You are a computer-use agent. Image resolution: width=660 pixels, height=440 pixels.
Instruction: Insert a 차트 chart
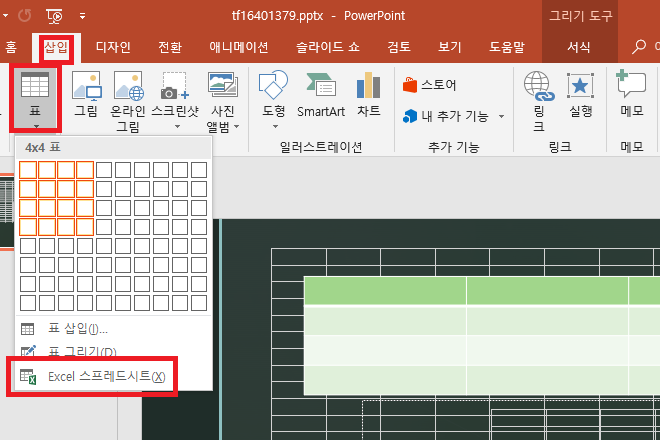coord(369,95)
